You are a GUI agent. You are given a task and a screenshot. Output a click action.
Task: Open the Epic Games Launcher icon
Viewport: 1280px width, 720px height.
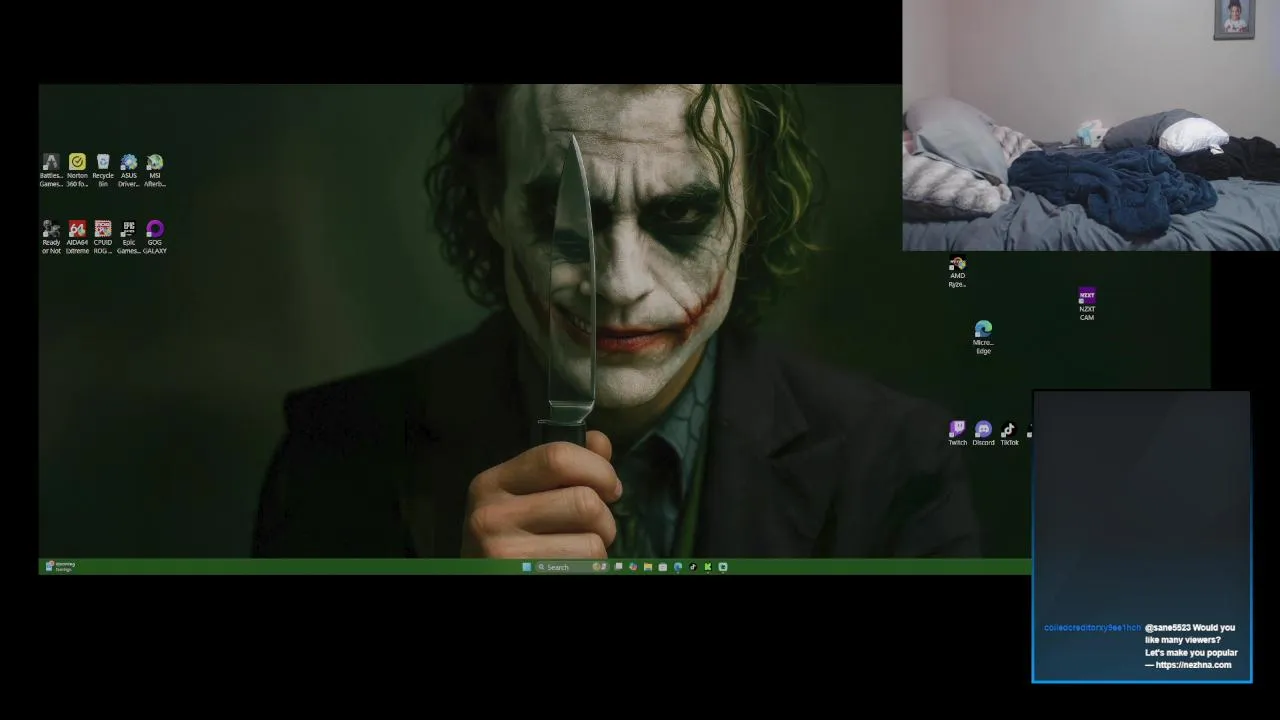point(129,237)
